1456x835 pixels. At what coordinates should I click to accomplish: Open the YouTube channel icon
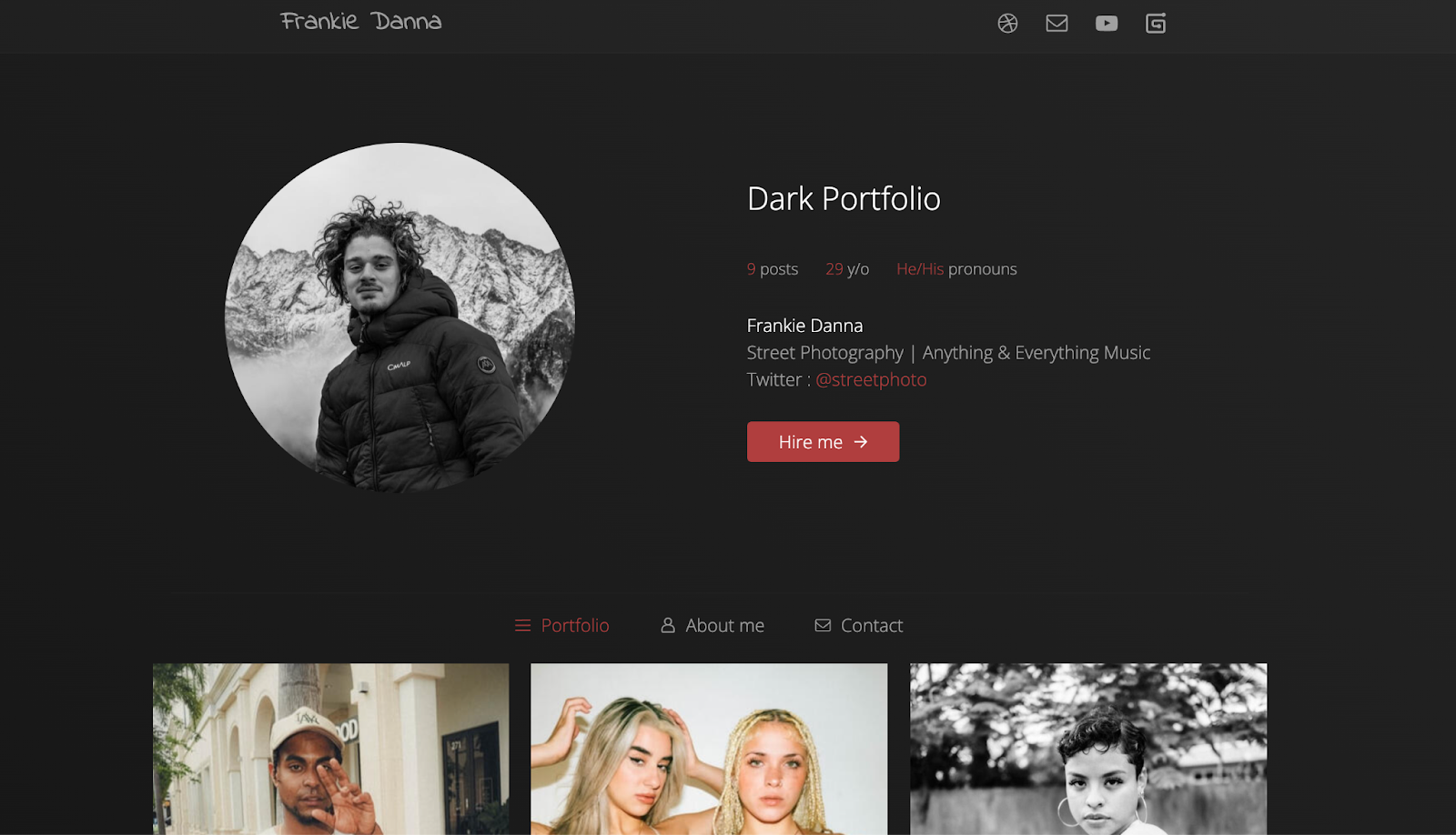tap(1107, 24)
